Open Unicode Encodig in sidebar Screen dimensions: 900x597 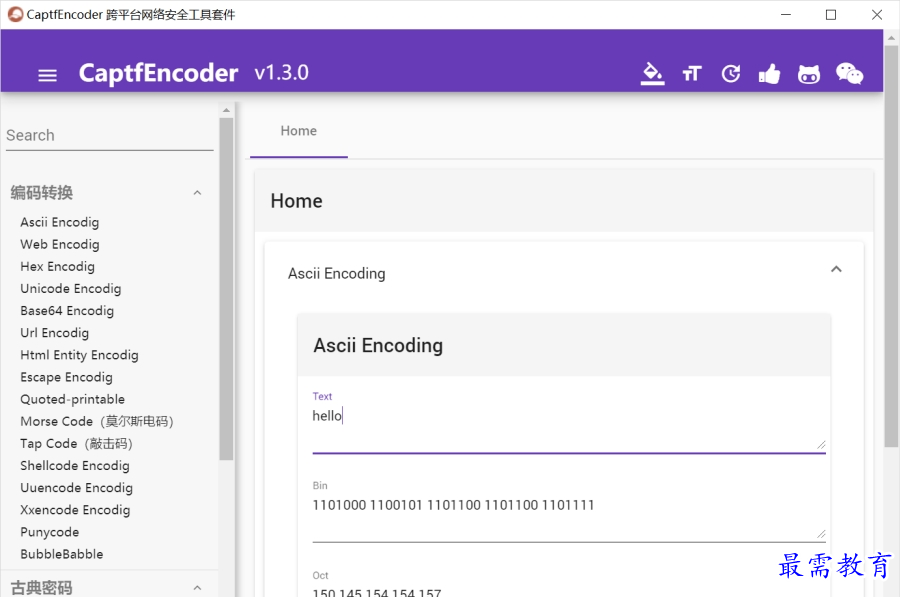point(71,289)
